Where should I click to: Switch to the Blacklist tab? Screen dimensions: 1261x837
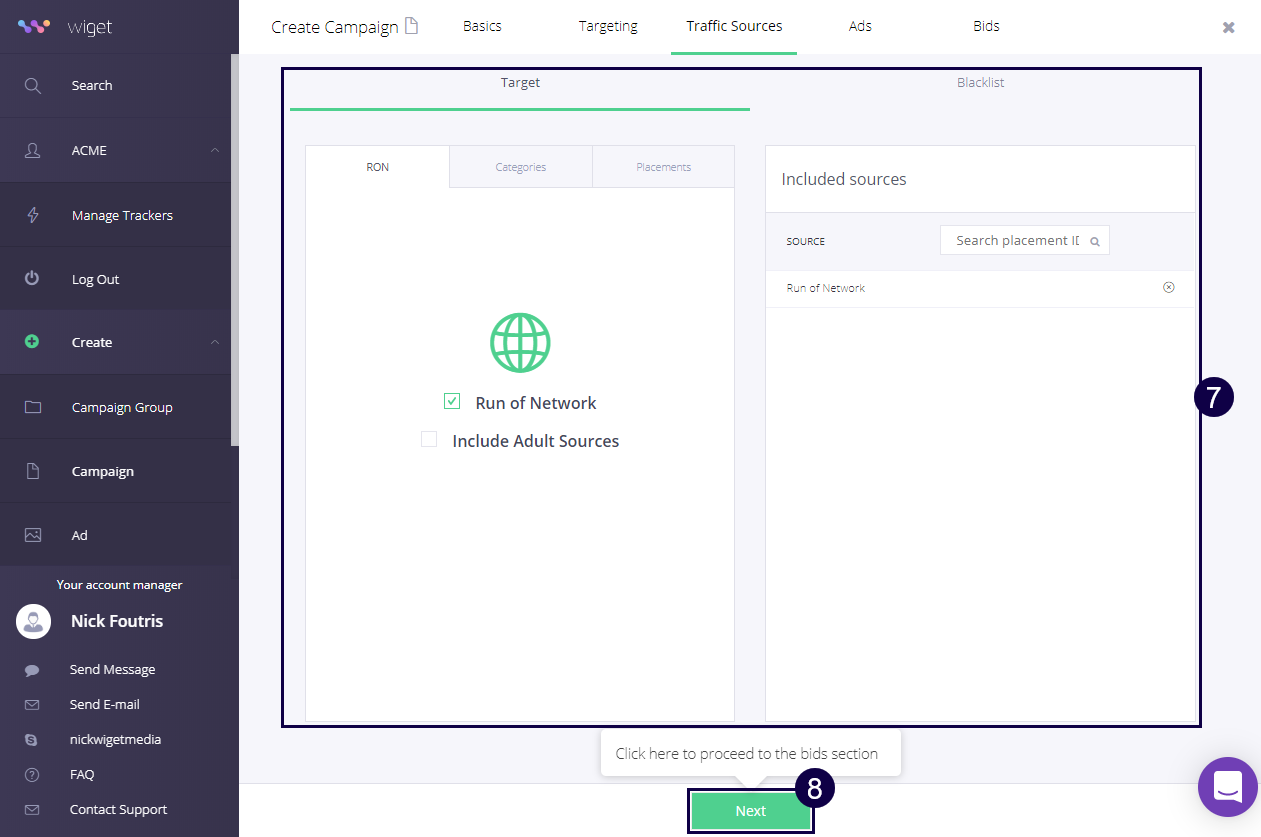point(980,83)
